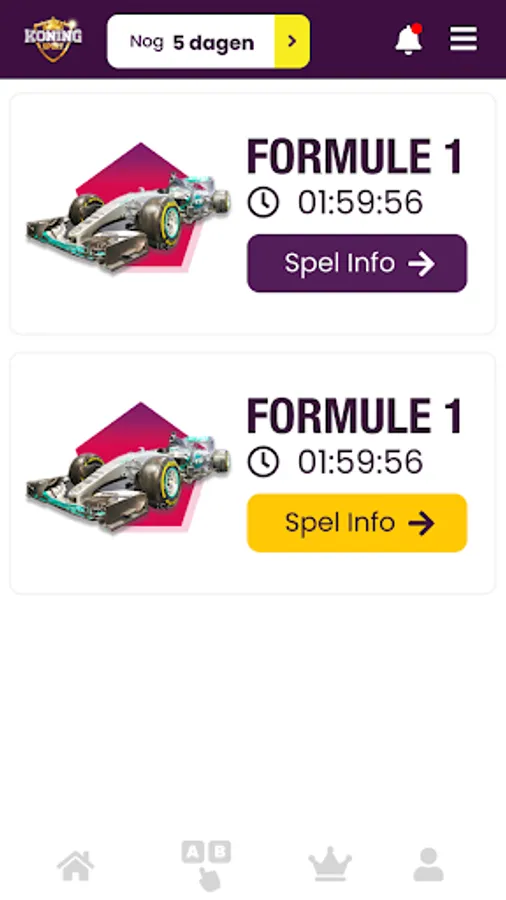The image size is (506, 900).
Task: Click the yellow Spel Info button
Action: click(x=357, y=523)
